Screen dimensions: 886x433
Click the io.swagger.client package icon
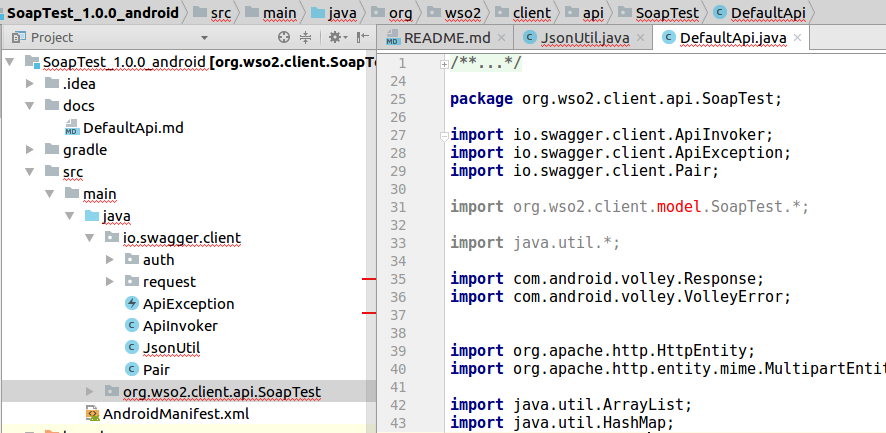tap(112, 237)
